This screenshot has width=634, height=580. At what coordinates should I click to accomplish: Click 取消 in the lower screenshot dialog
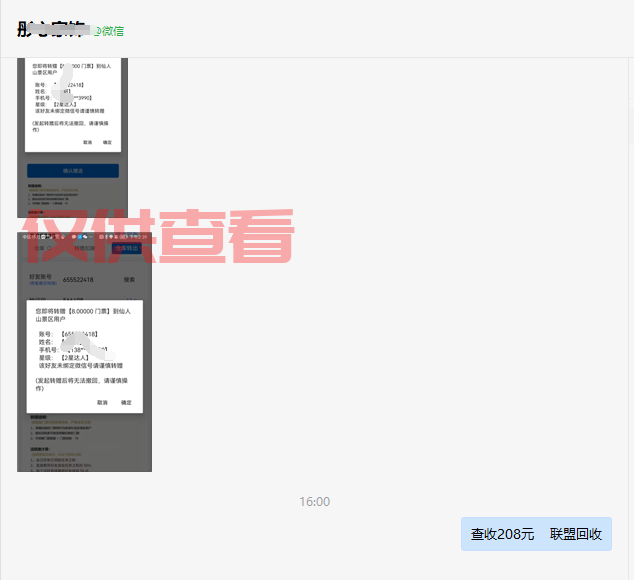102,402
